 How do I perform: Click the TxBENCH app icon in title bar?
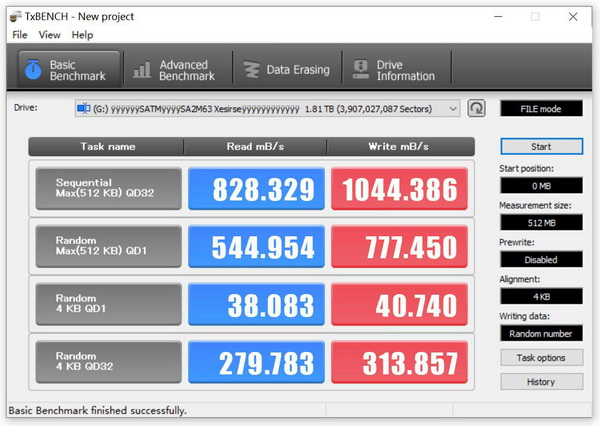16,16
